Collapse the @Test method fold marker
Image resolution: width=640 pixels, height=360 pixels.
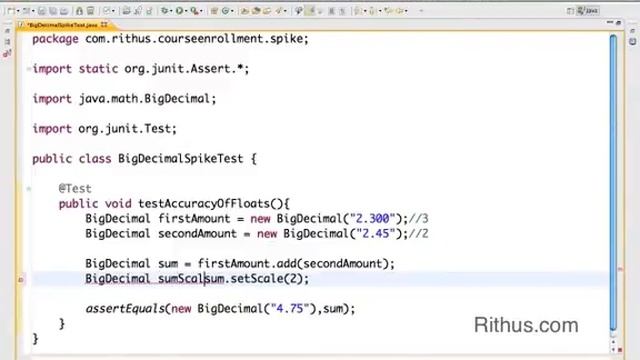(29, 189)
